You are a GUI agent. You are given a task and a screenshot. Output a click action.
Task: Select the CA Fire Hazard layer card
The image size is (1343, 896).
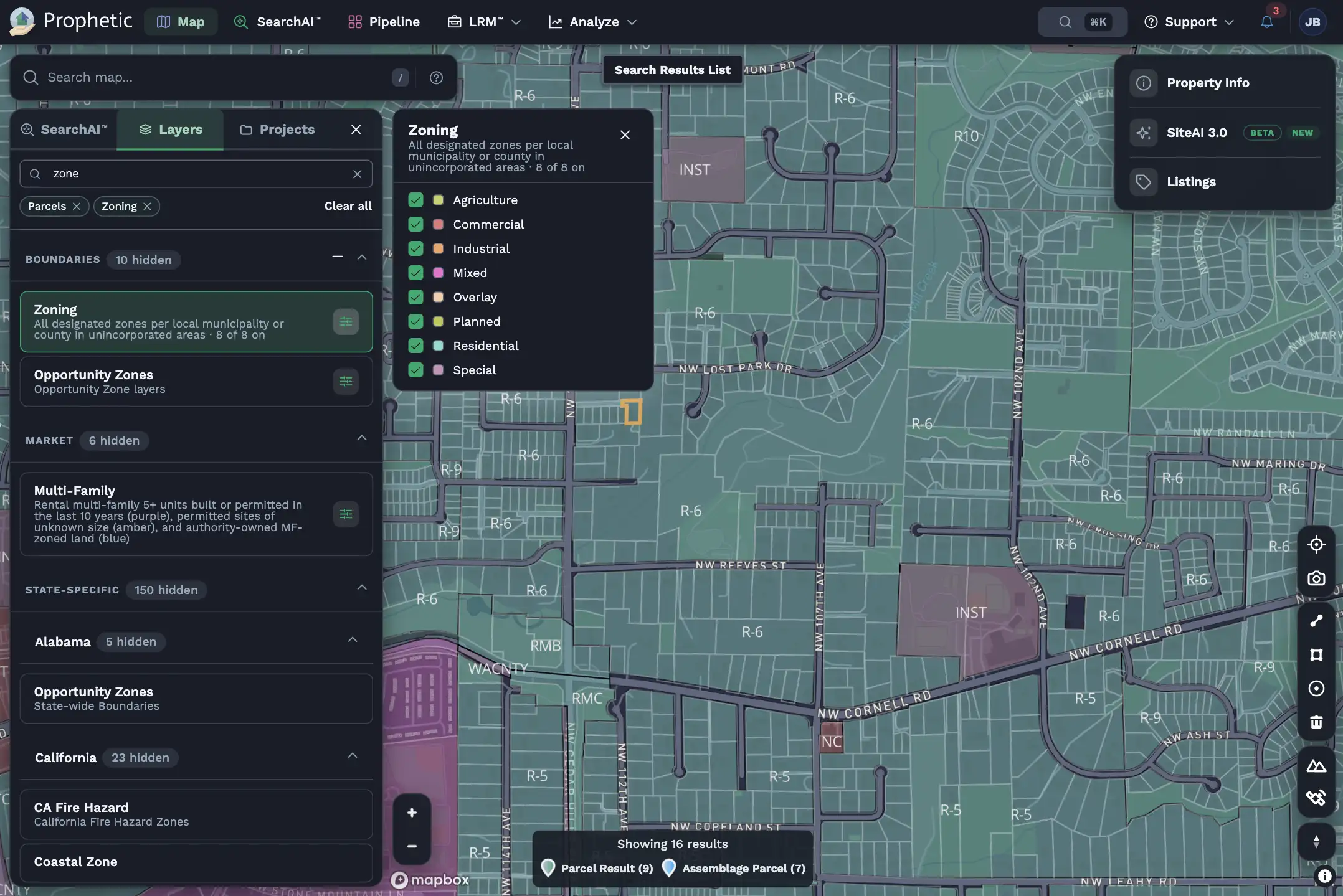click(196, 814)
